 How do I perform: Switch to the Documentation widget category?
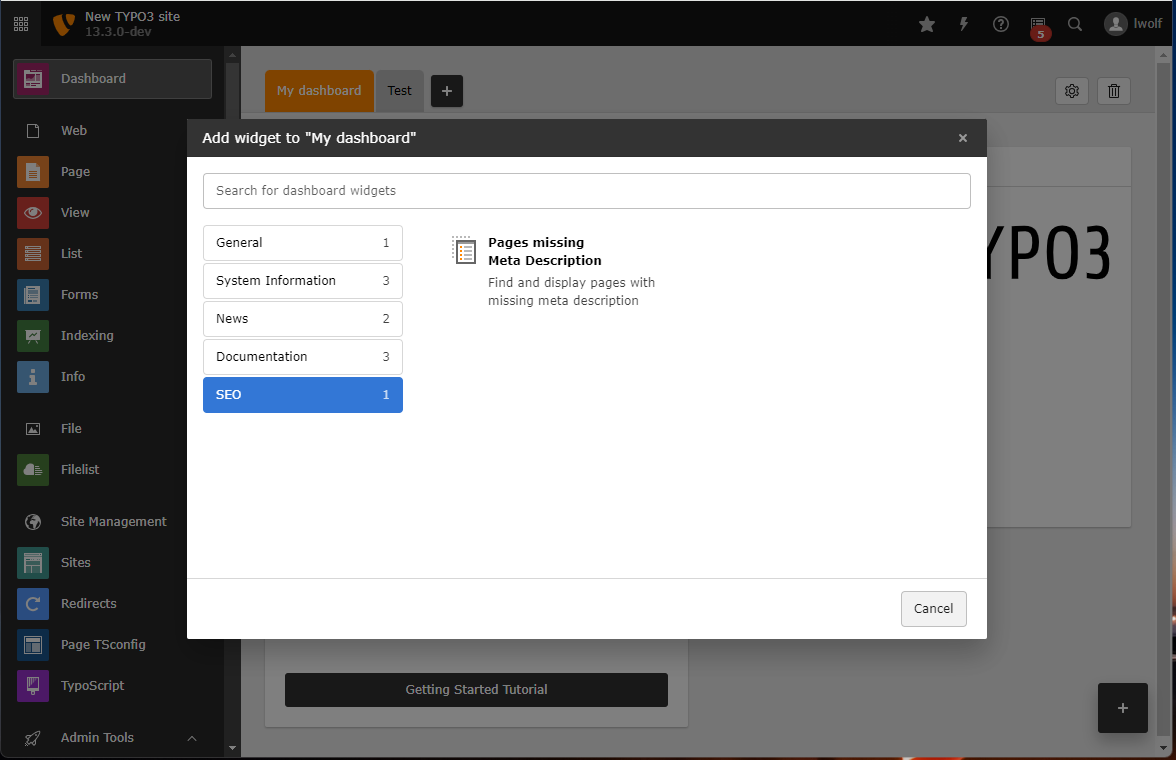pos(302,357)
